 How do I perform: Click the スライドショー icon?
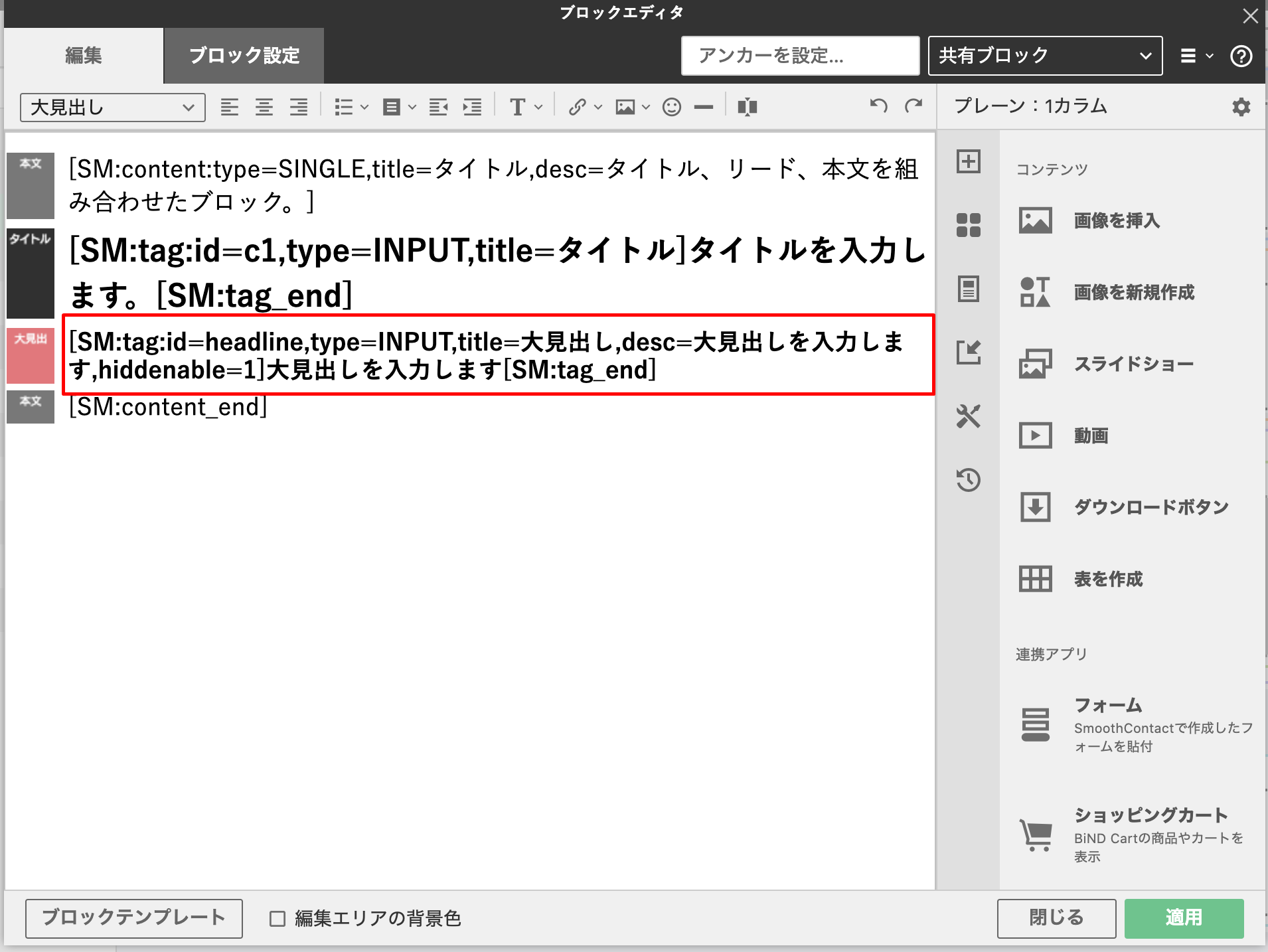point(1036,364)
